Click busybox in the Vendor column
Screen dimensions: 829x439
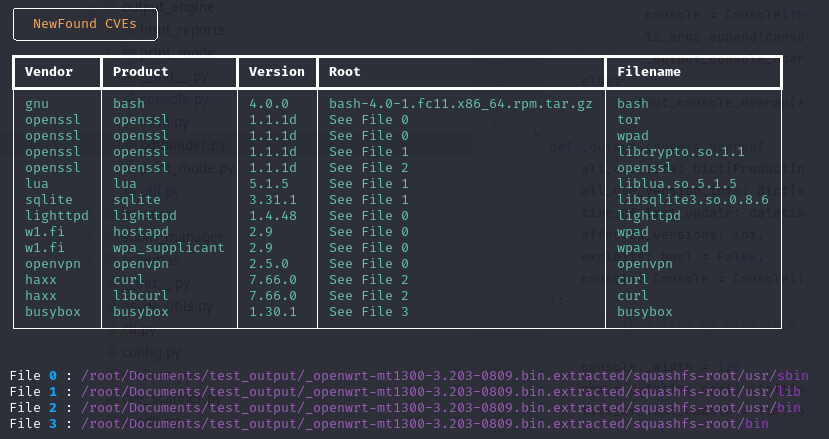[x=53, y=312]
